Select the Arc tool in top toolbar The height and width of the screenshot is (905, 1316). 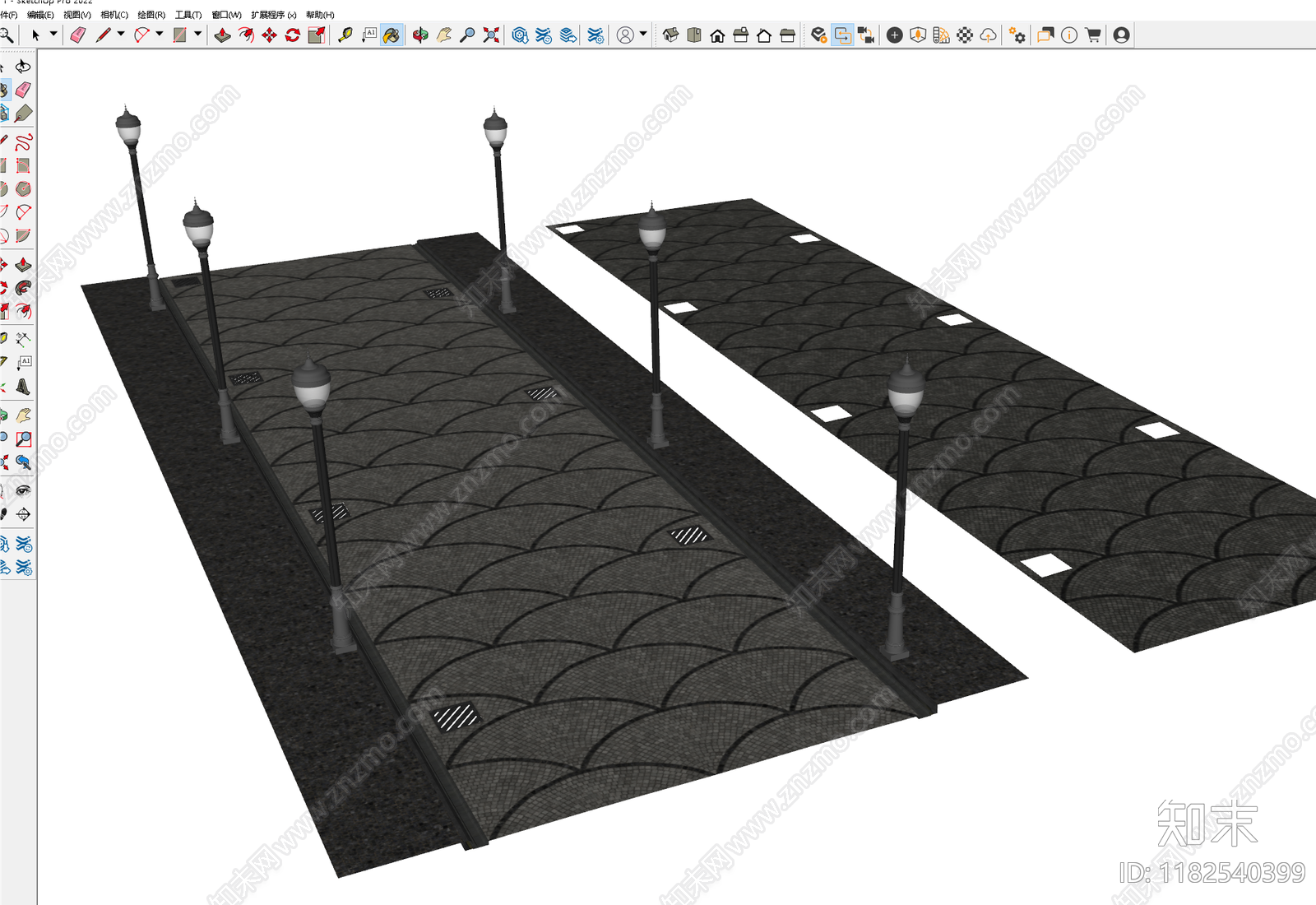tap(141, 35)
